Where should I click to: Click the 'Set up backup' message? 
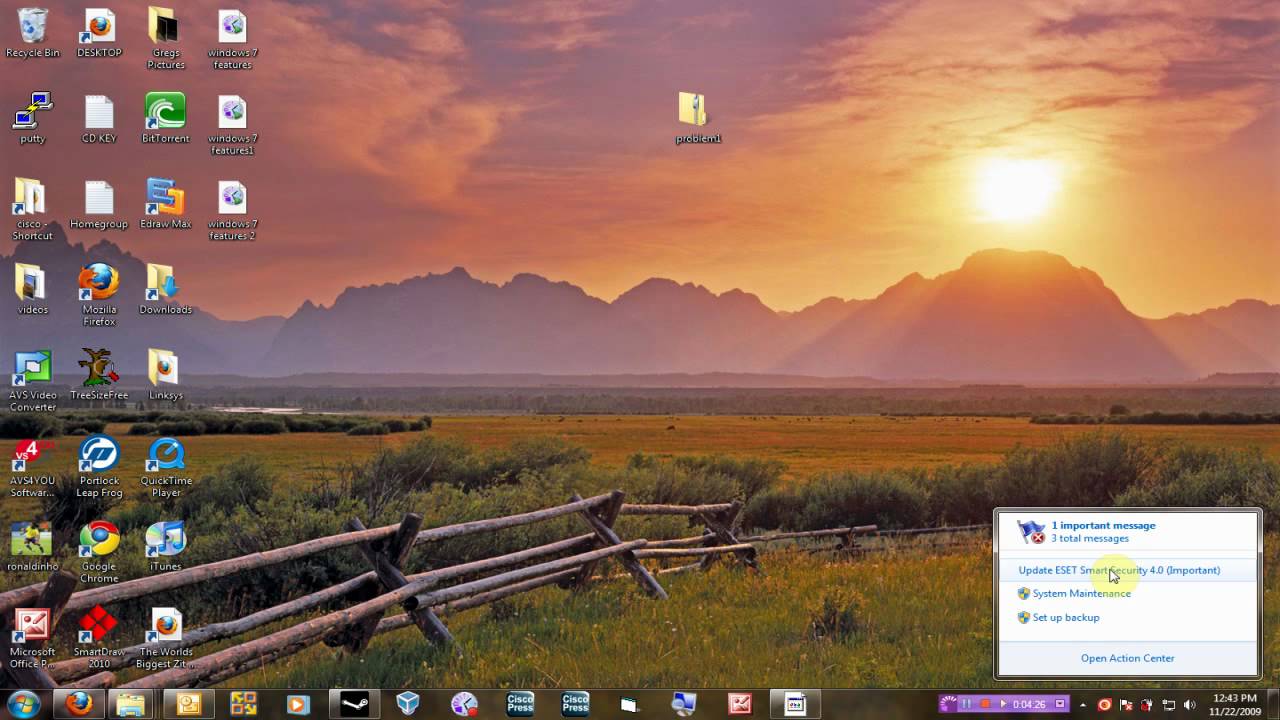(1066, 617)
